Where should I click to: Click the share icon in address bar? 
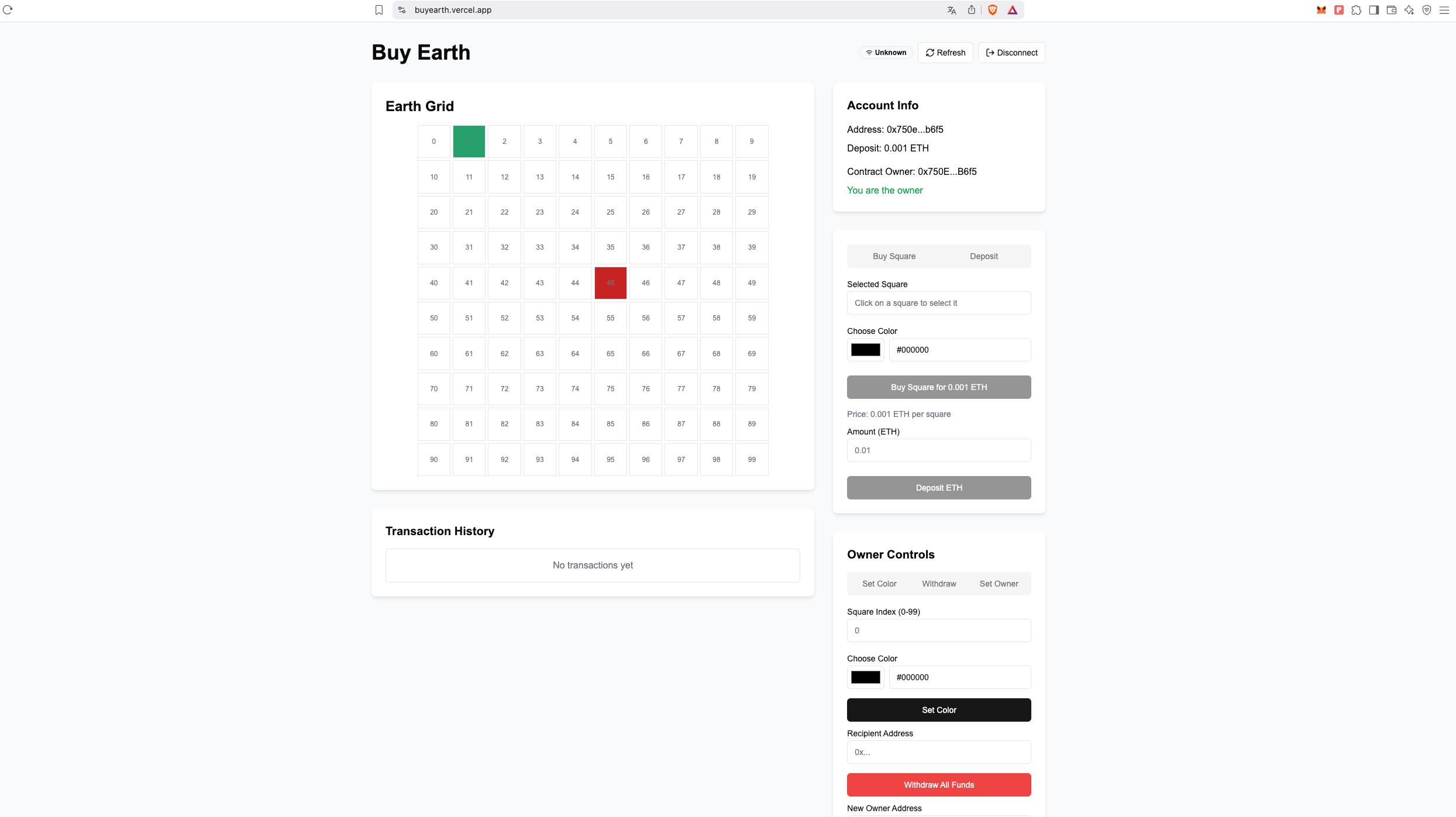(972, 10)
